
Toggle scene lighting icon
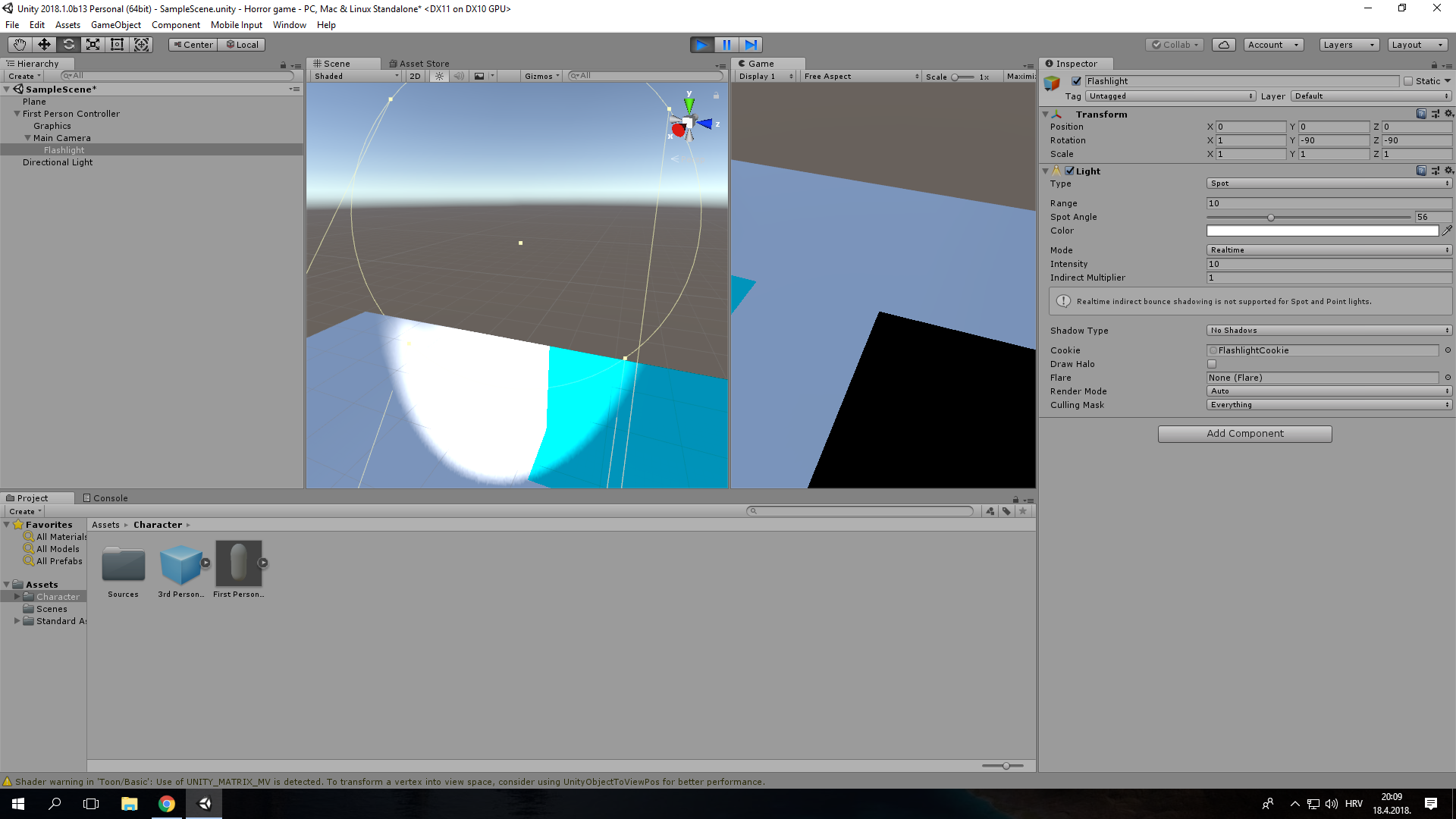439,76
